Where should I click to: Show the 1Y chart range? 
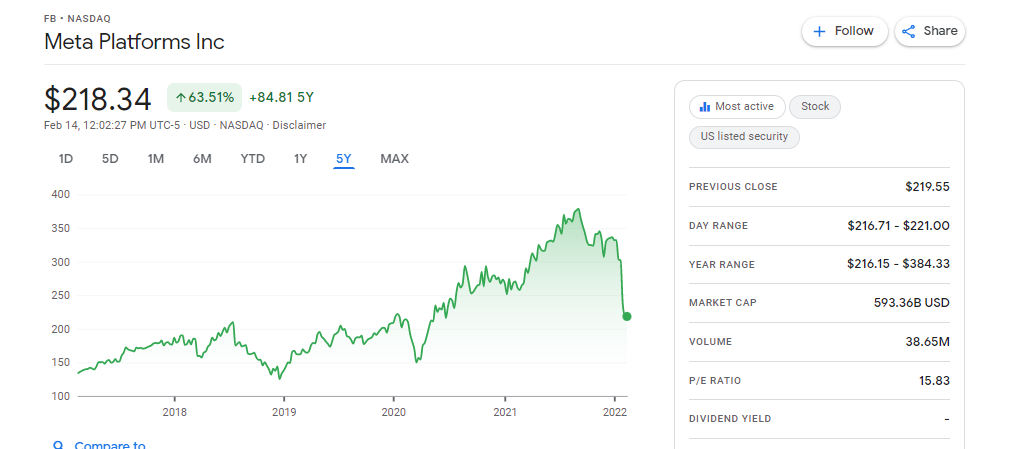click(x=300, y=159)
